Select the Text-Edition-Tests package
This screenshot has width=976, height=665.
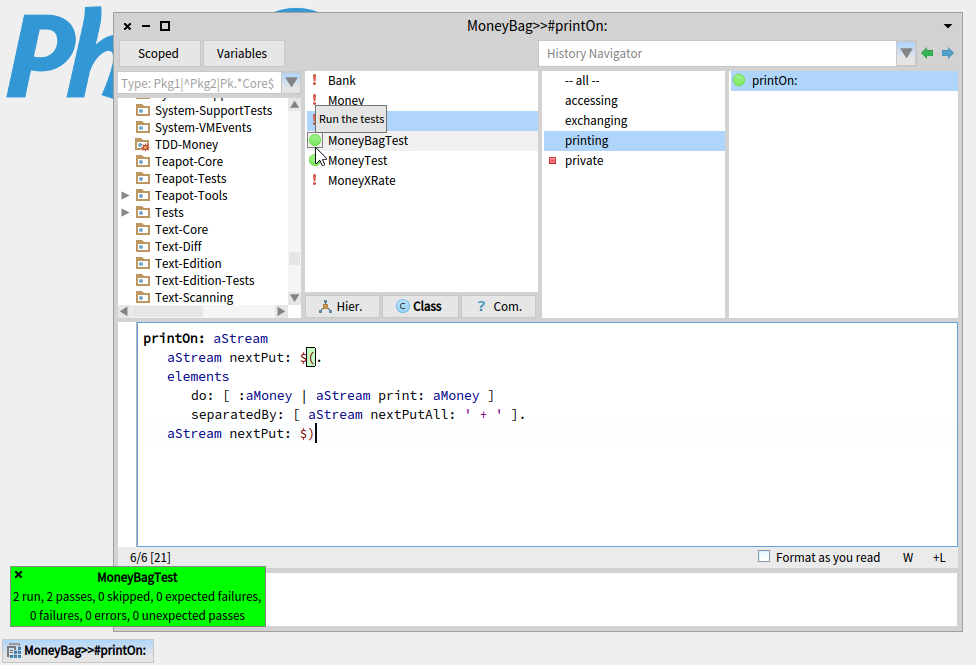point(204,281)
